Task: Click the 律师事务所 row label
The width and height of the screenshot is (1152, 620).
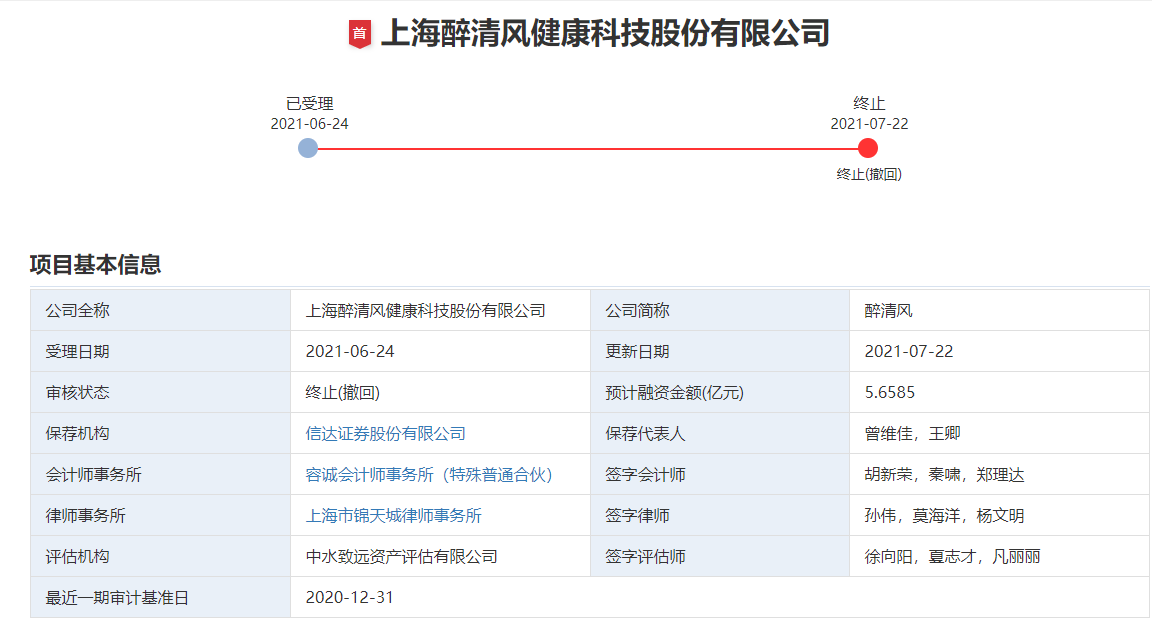Action: pyautogui.click(x=85, y=516)
